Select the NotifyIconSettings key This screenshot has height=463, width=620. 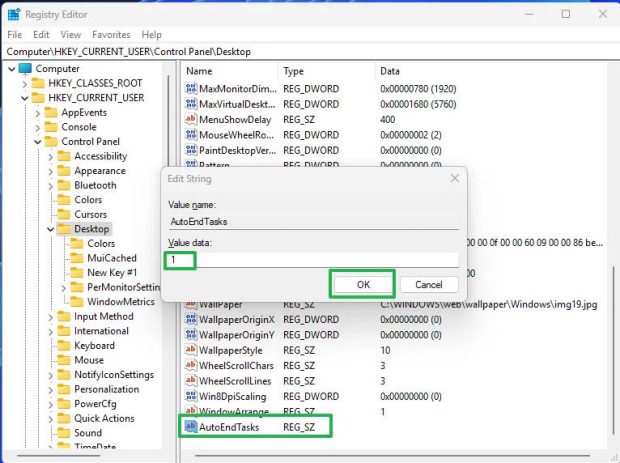coord(114,375)
